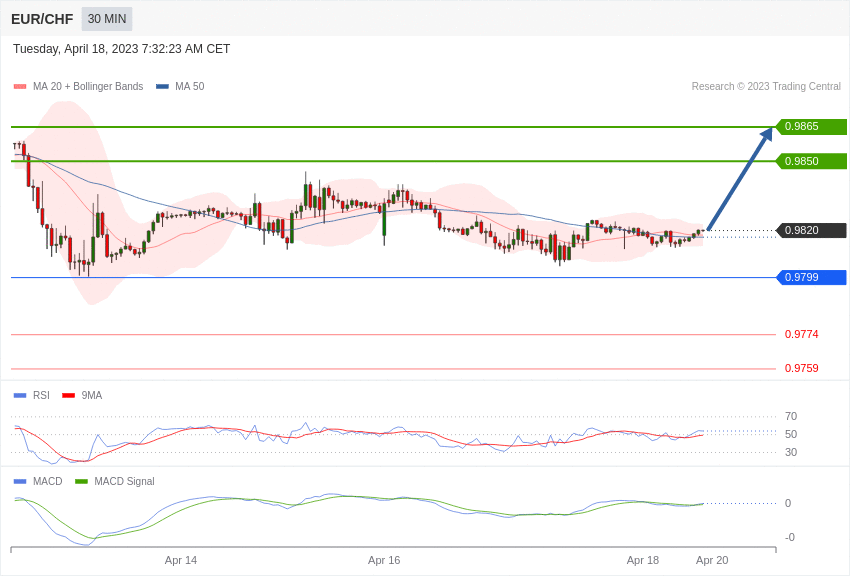Click the Apr 14 date axis label
This screenshot has width=850, height=576.
point(181,560)
